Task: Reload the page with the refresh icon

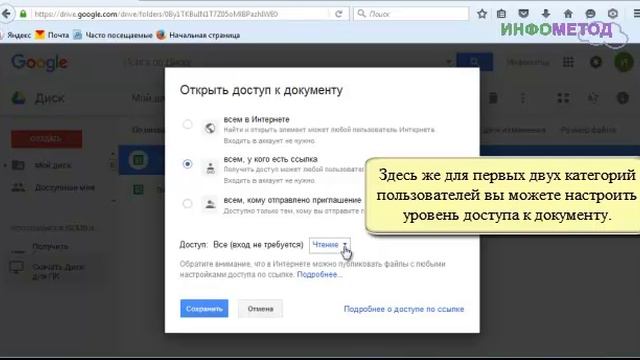Action: click(338, 14)
